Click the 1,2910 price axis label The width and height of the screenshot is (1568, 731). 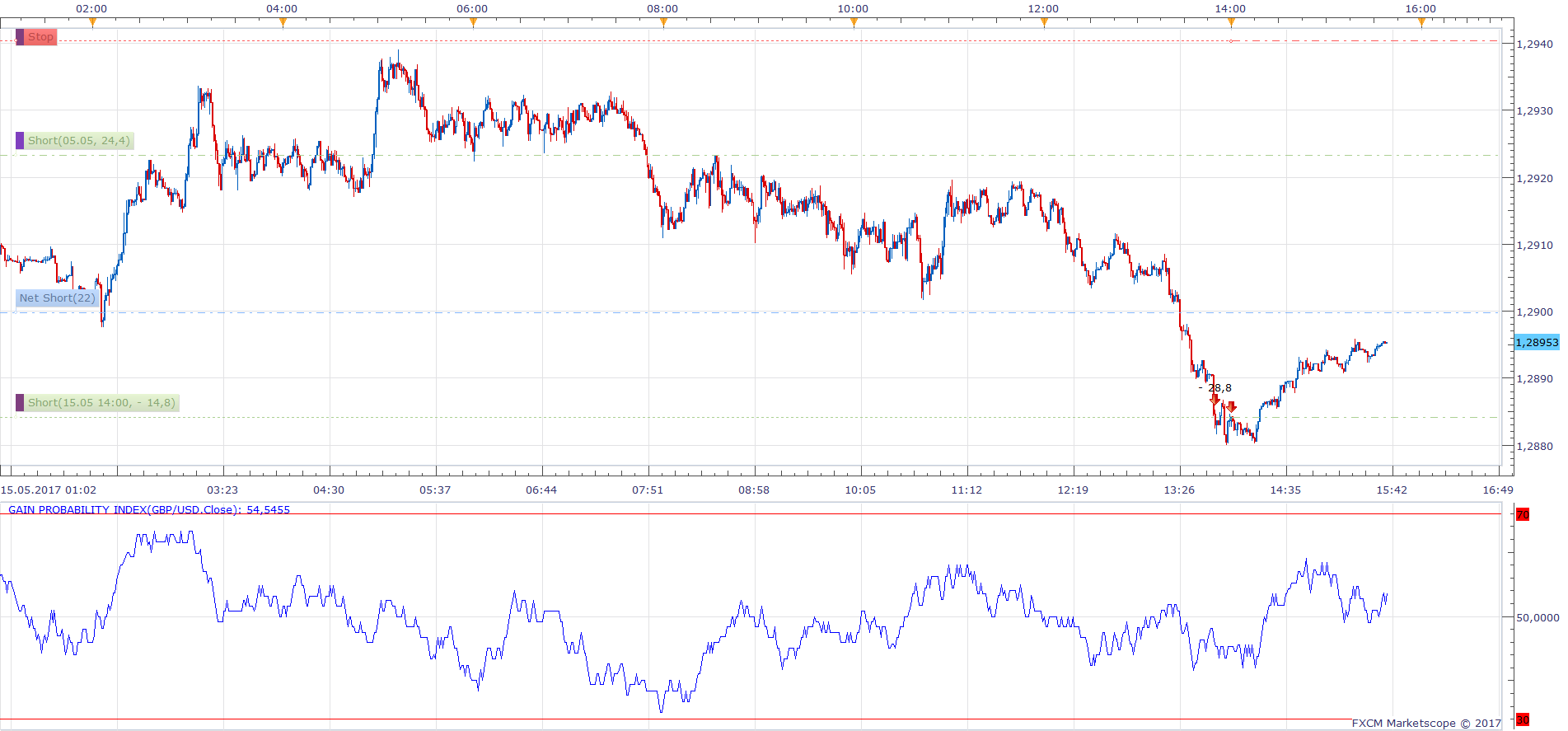point(1534,246)
